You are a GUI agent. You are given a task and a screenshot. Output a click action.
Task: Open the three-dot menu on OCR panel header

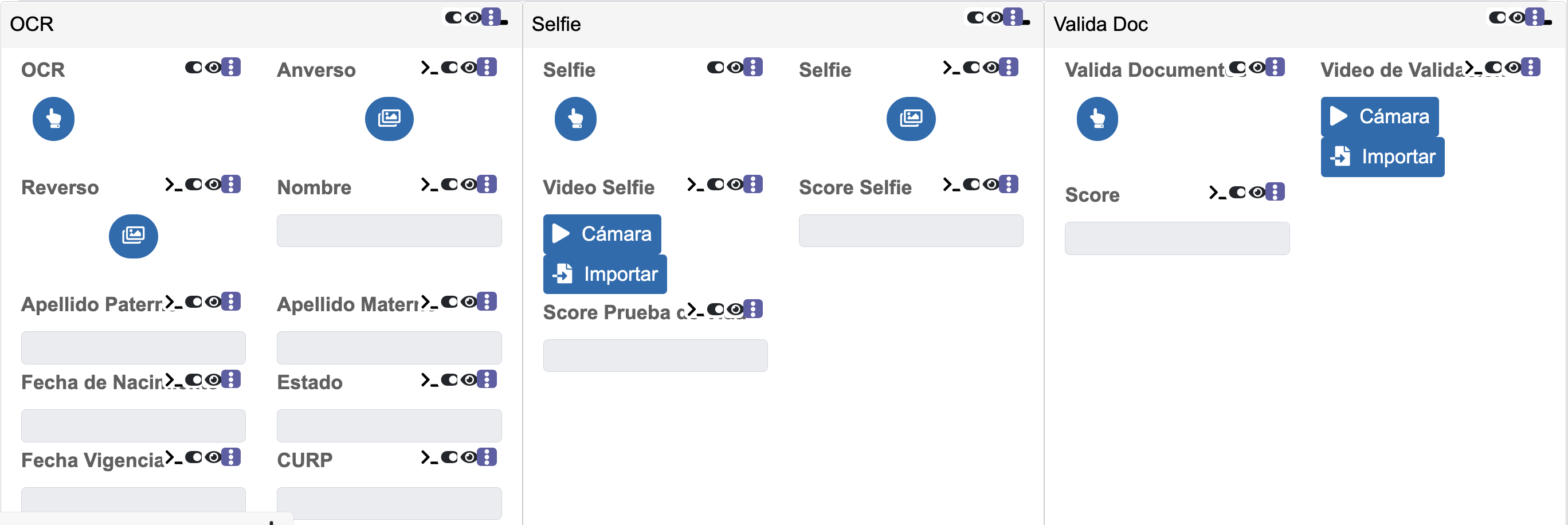tap(491, 17)
